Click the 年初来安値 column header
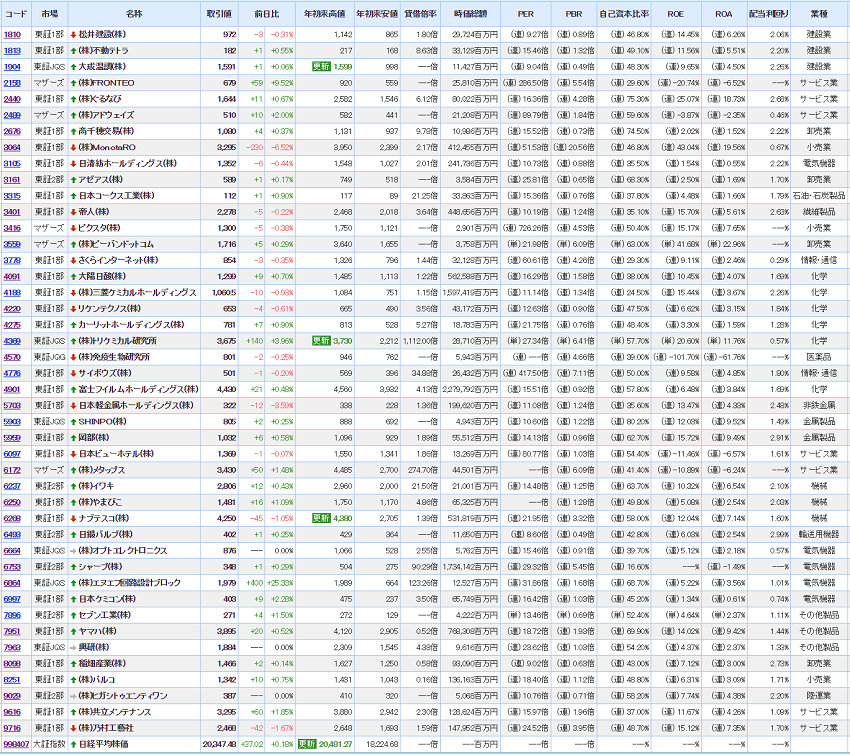Viewport: 850px width, 755px height. 377,14
